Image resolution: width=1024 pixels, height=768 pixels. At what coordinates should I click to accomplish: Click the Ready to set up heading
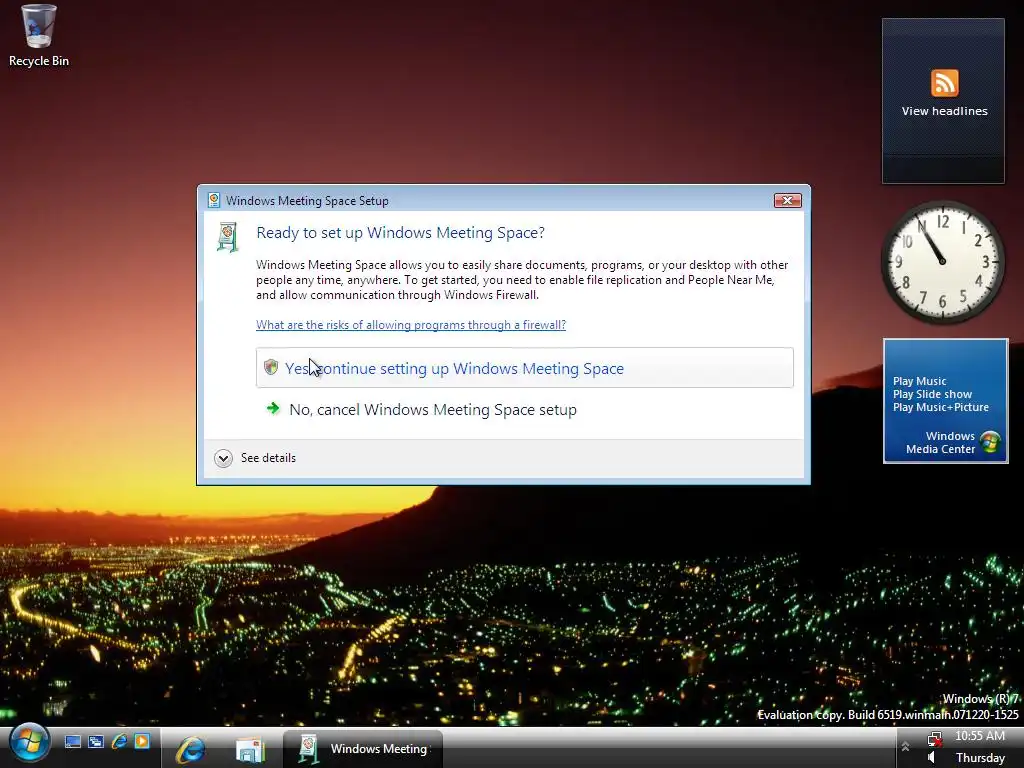coord(400,233)
